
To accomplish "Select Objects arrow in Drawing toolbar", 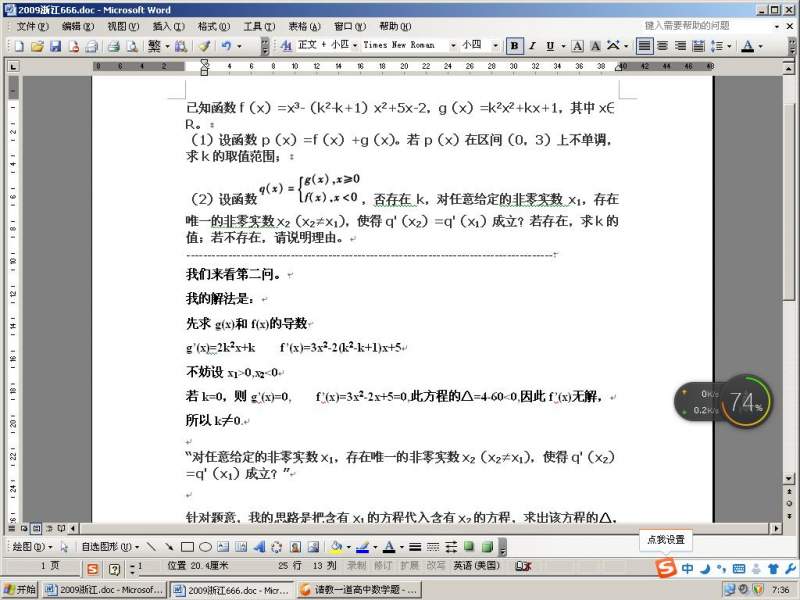I will (64, 547).
